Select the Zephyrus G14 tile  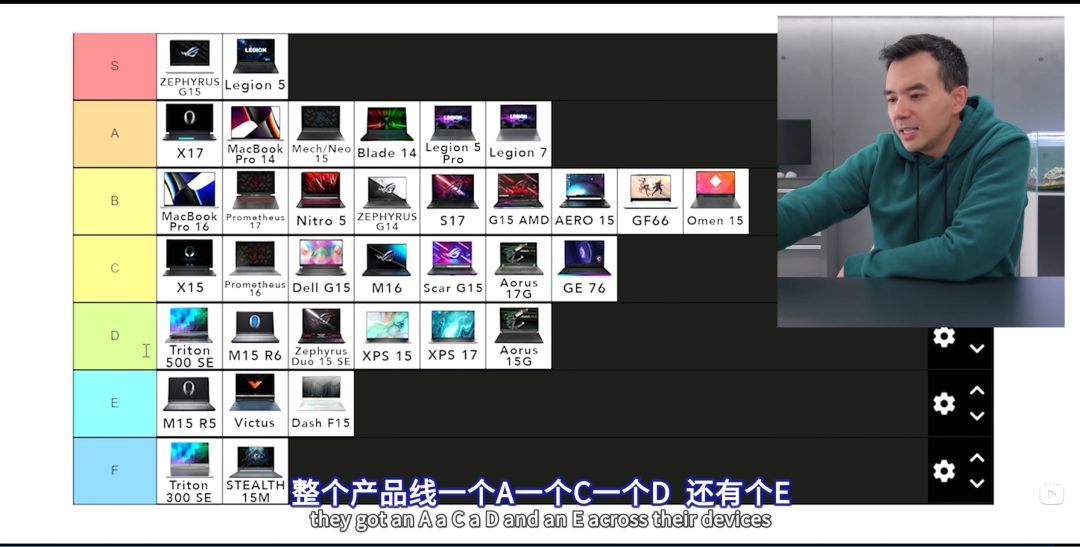pos(386,201)
